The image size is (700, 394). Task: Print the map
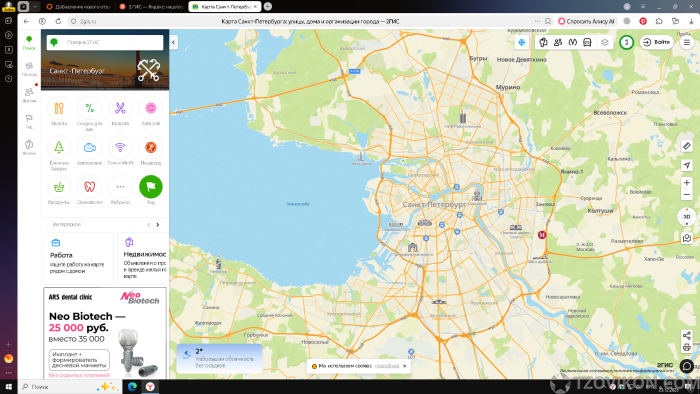(x=687, y=347)
